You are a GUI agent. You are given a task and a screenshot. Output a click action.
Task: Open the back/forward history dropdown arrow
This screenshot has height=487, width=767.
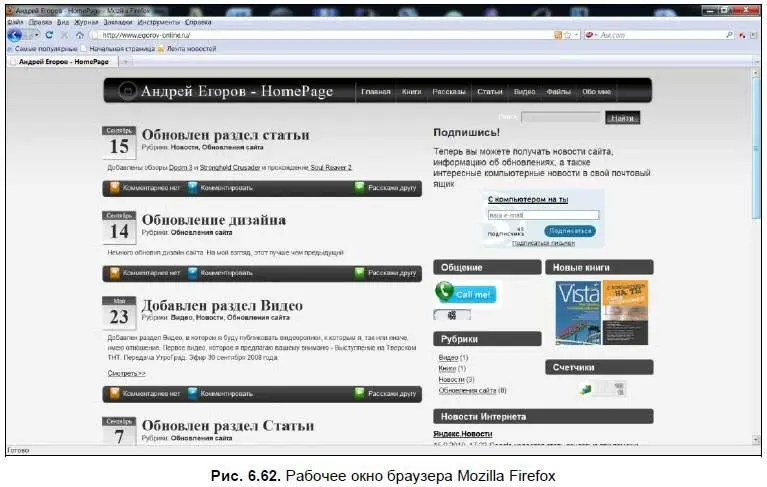36,35
